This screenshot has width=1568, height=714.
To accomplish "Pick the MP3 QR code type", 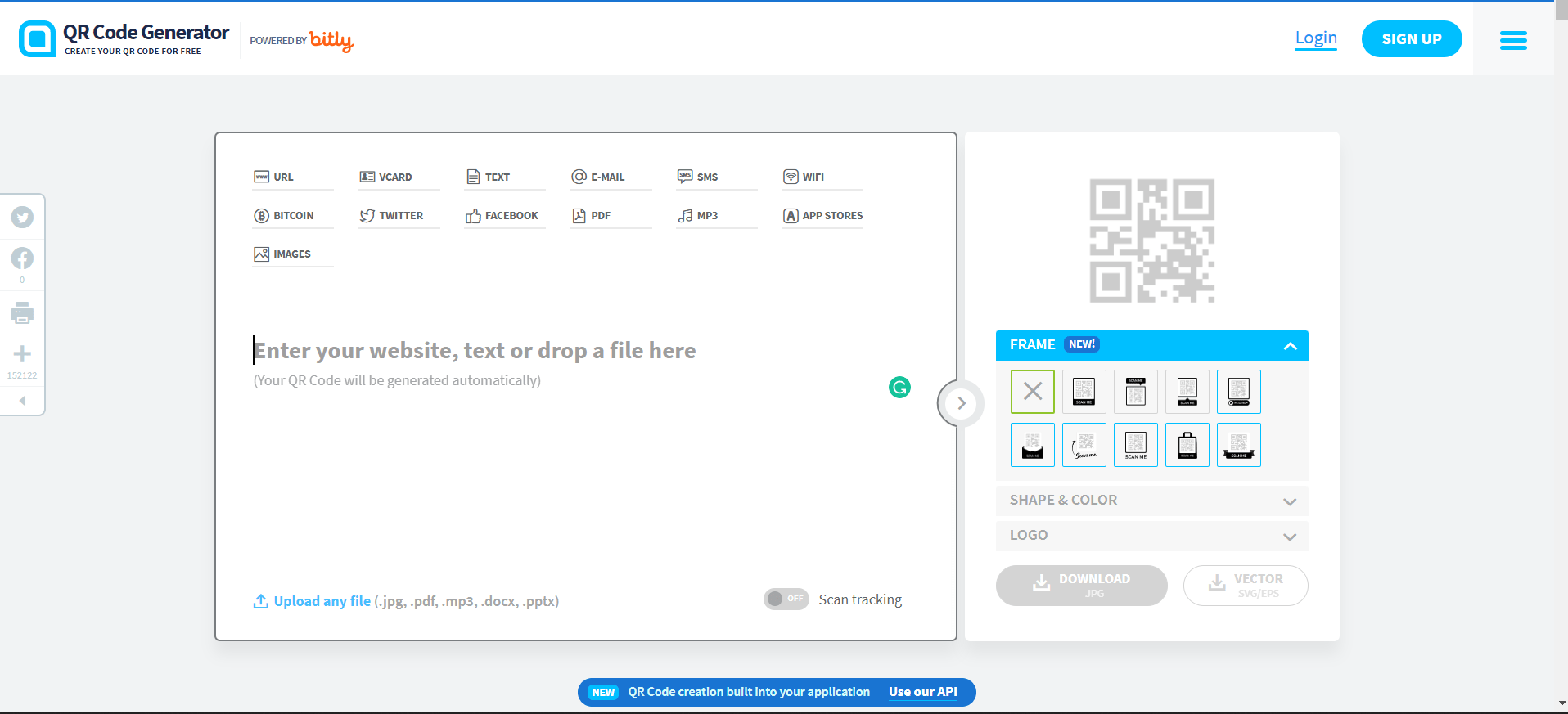I will pos(717,215).
